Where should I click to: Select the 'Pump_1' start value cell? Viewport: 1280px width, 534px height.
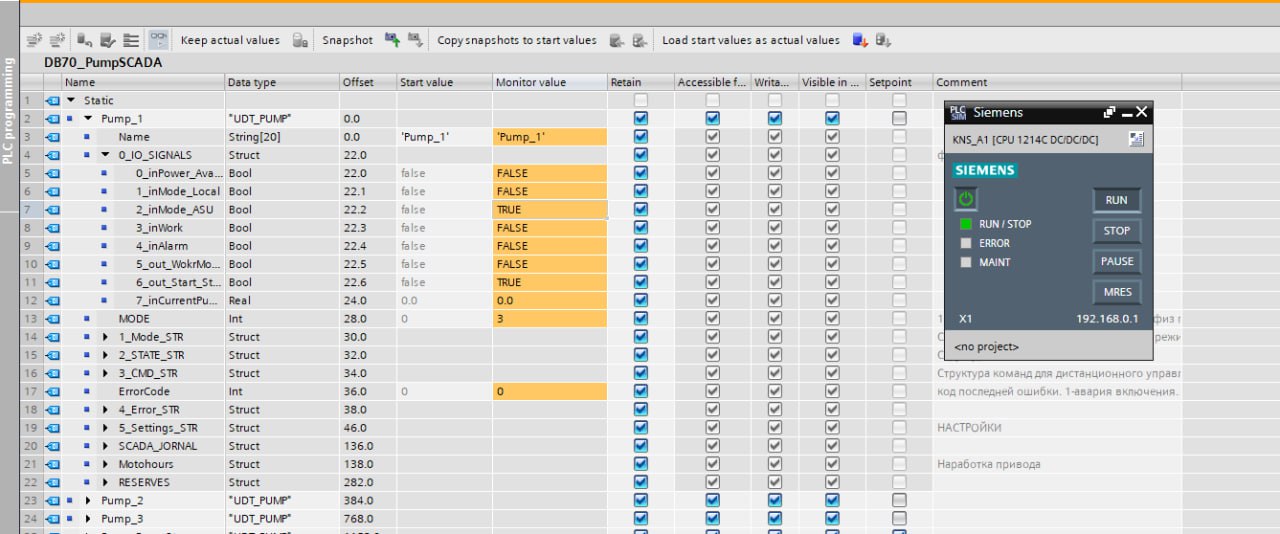[444, 136]
